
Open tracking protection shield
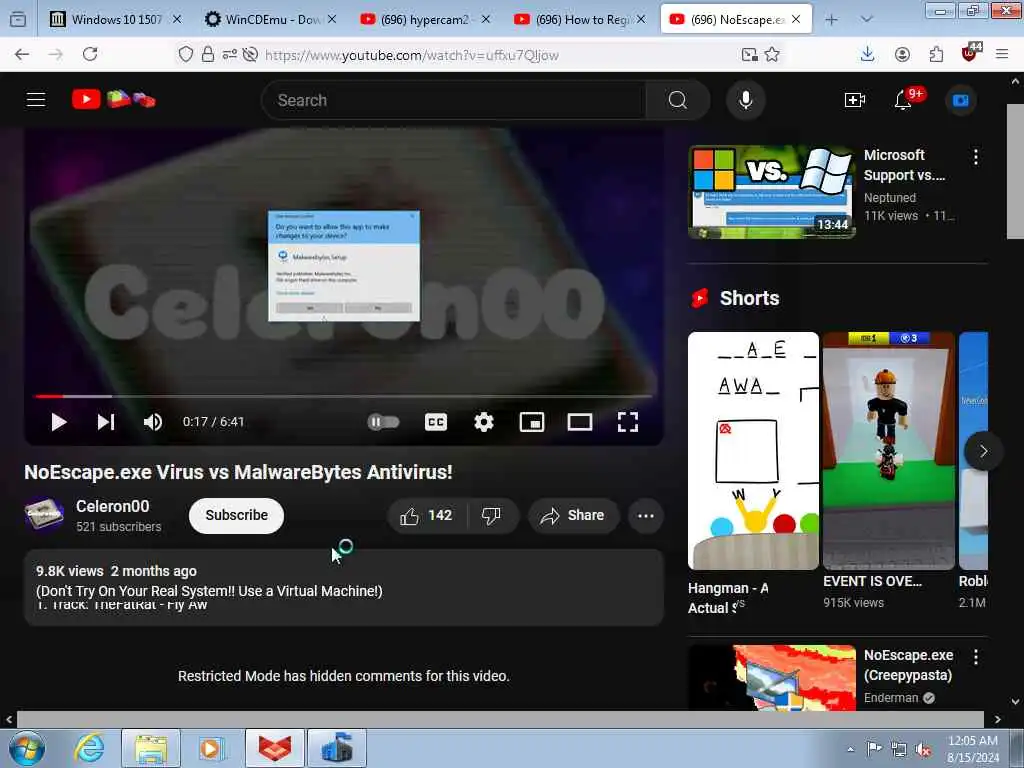pos(186,54)
